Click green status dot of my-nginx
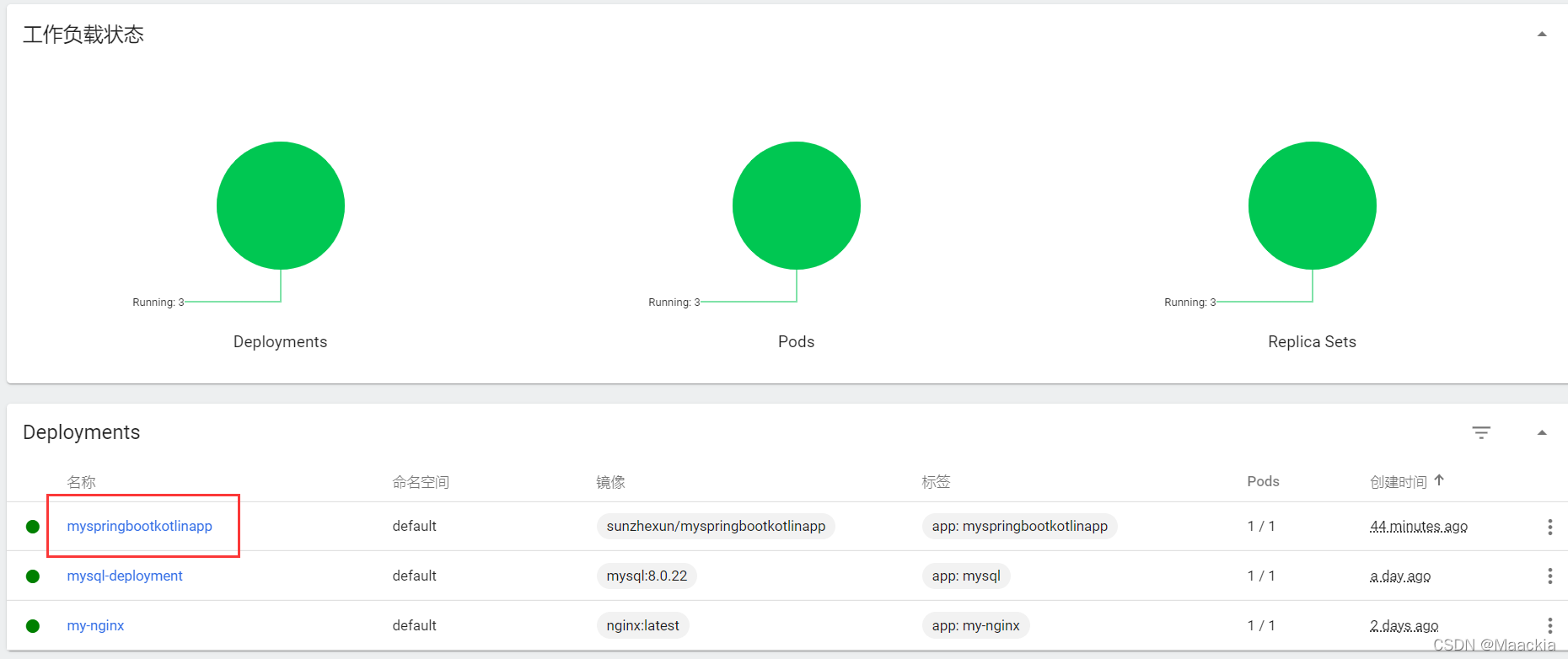Viewport: 1568px width, 659px height. (x=33, y=626)
